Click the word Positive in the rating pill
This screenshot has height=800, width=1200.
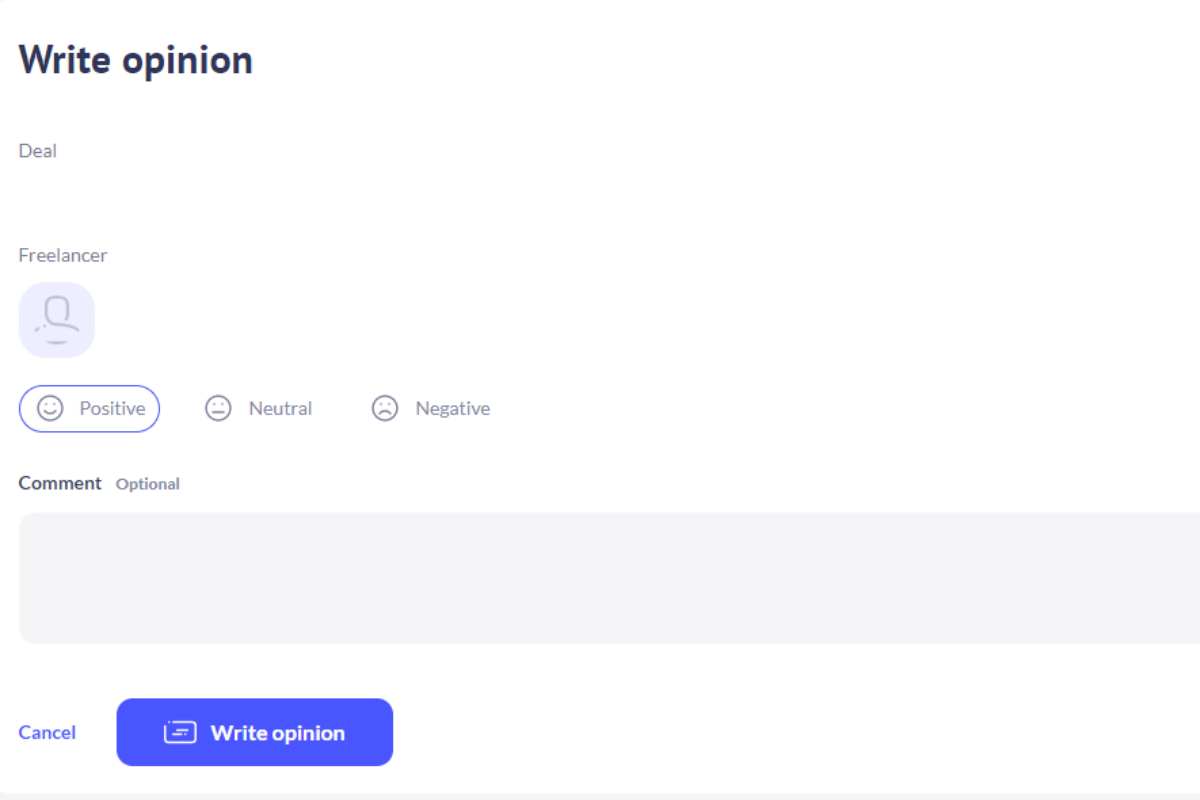(x=112, y=408)
